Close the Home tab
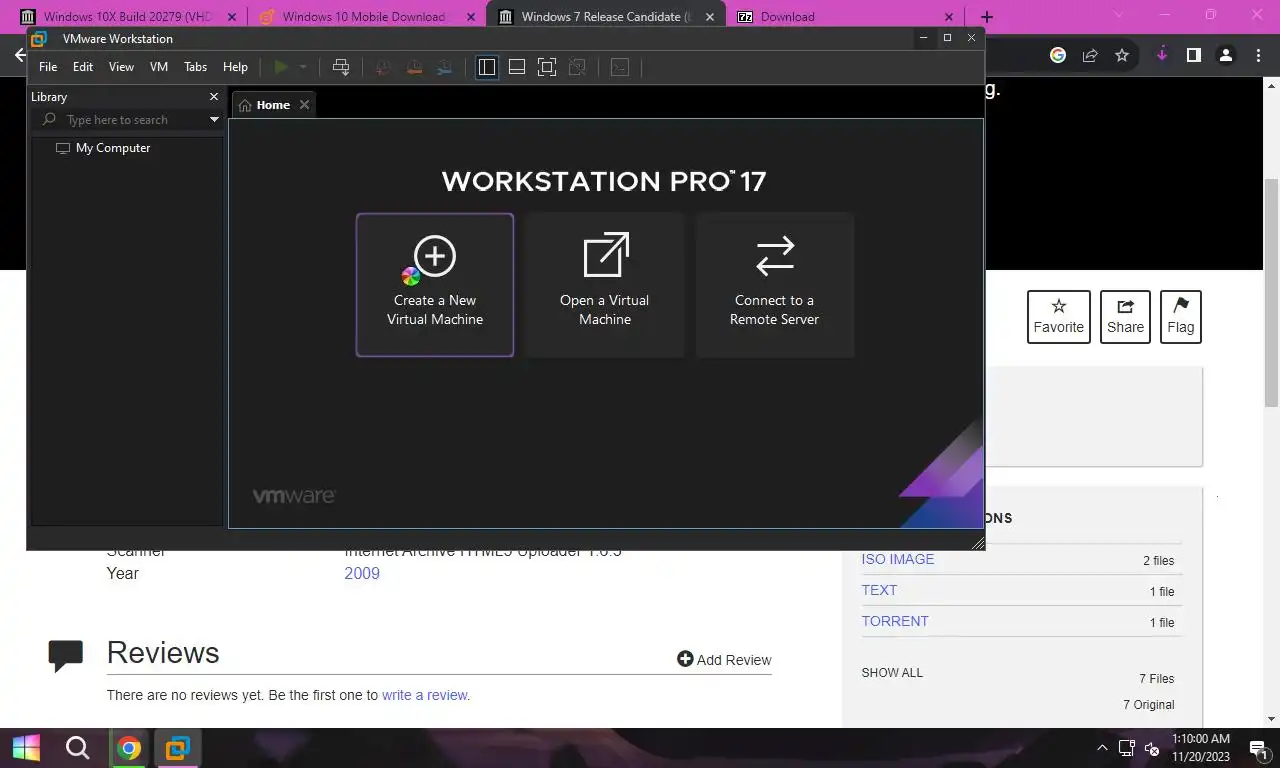 click(304, 105)
